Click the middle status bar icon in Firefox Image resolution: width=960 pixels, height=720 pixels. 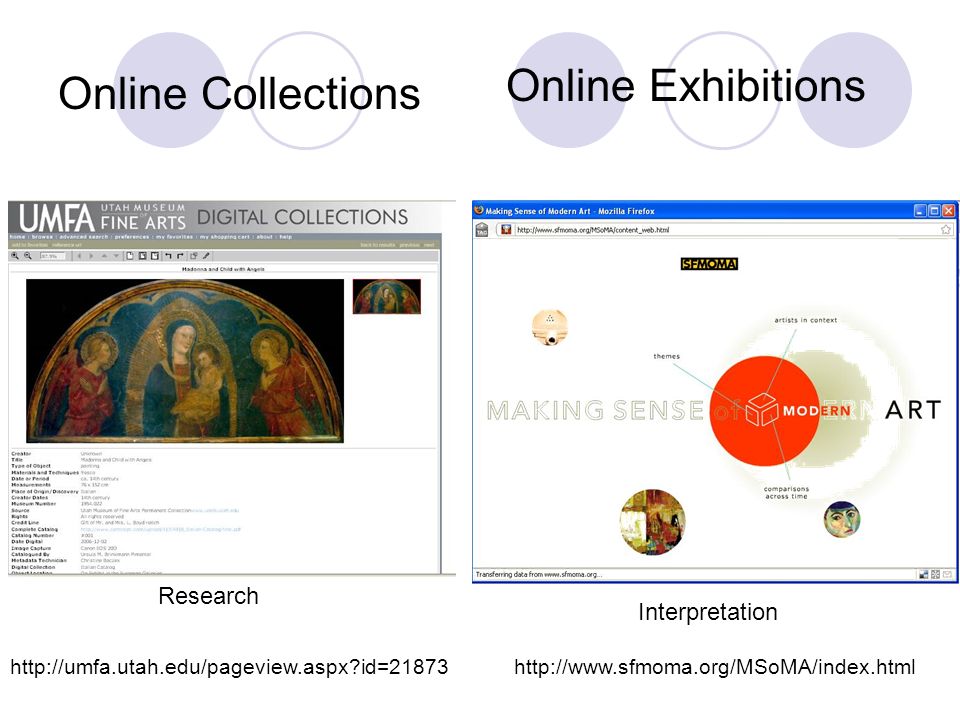pyautogui.click(x=936, y=574)
